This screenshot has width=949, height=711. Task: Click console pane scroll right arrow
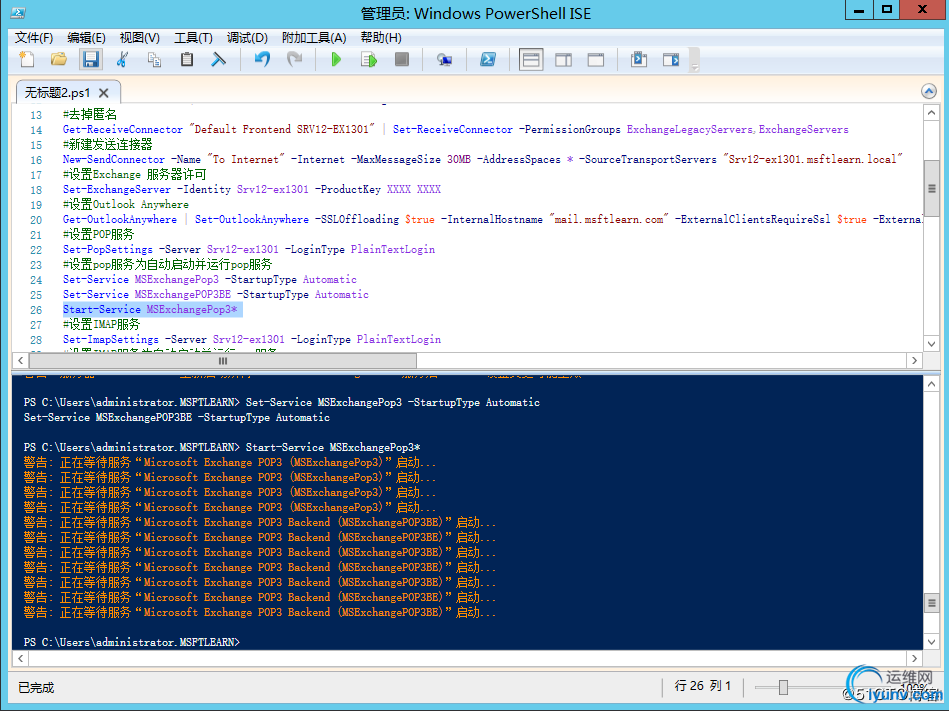tap(915, 658)
